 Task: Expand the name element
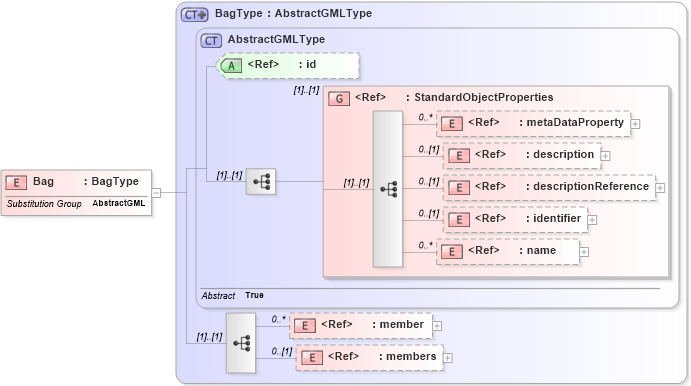pos(584,252)
